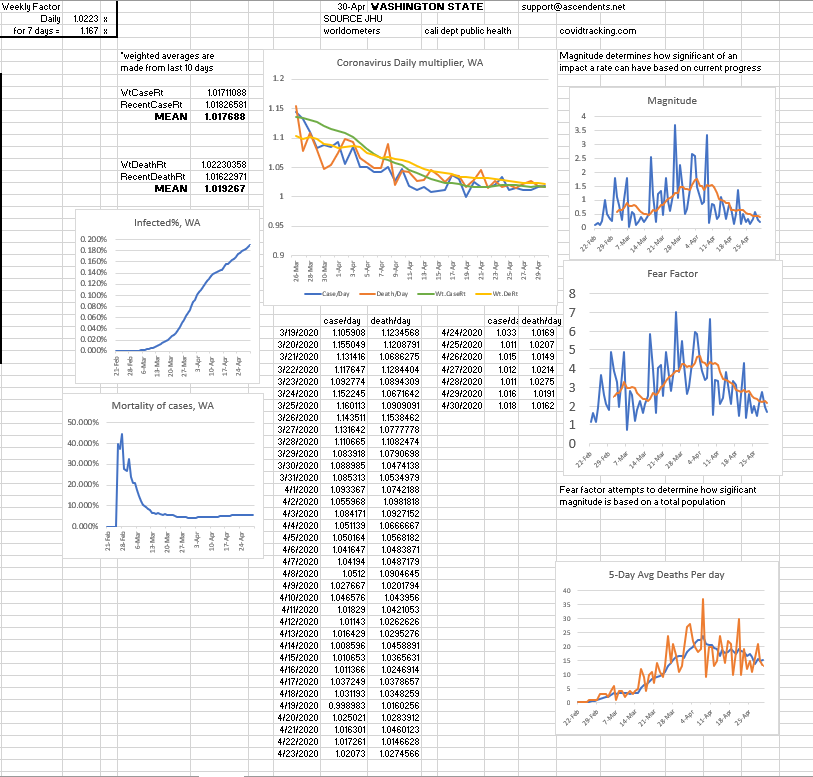The height and width of the screenshot is (777, 813).
Task: Click the SOURCE JHU cell
Action: (x=350, y=19)
